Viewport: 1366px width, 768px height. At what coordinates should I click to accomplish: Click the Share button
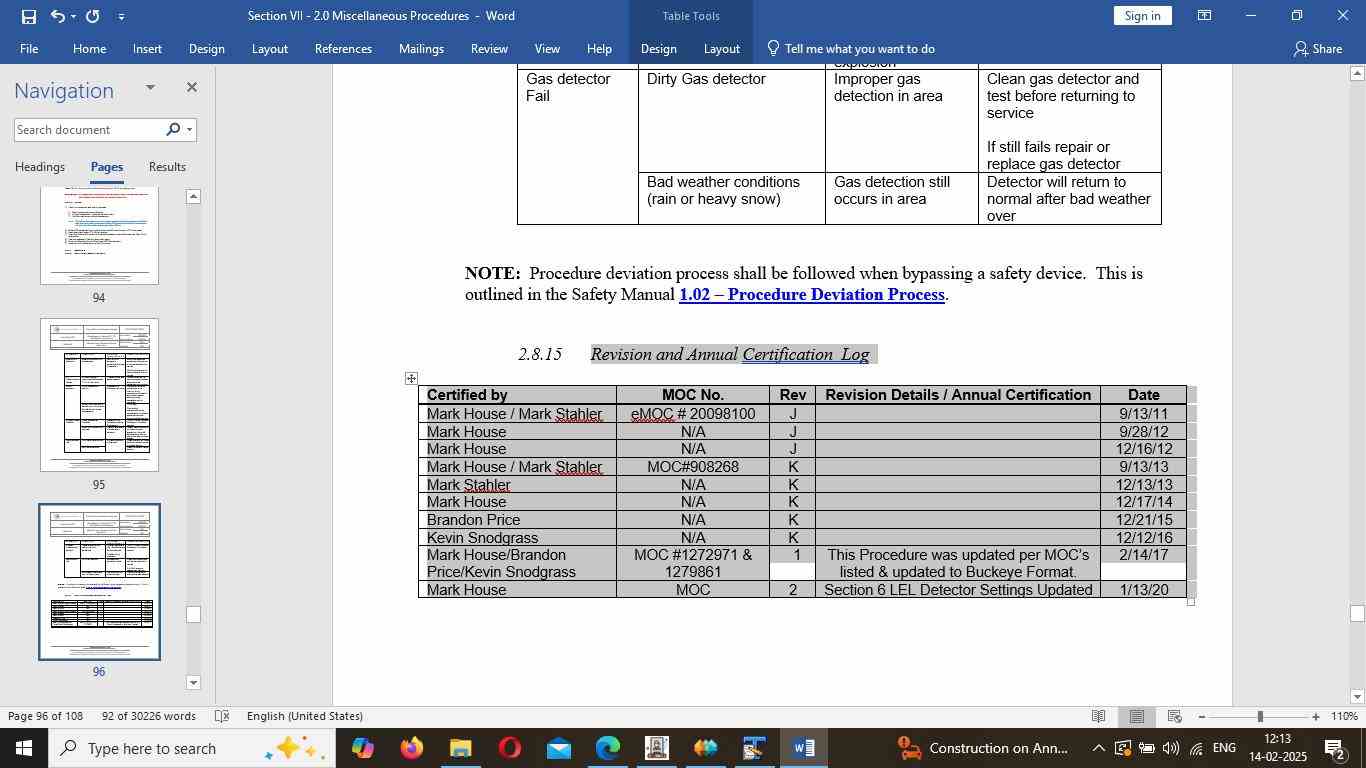pyautogui.click(x=1318, y=48)
